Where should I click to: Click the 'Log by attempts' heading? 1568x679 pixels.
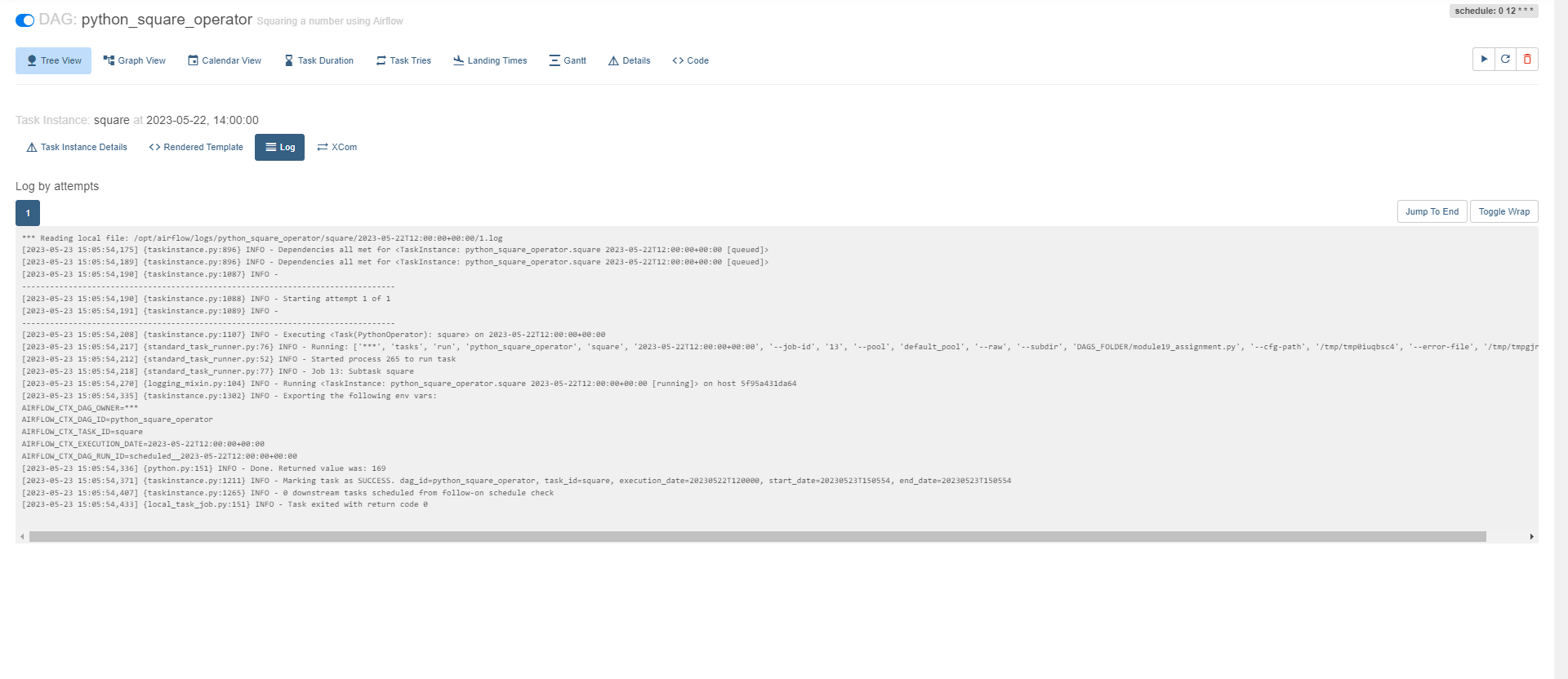[x=57, y=187]
